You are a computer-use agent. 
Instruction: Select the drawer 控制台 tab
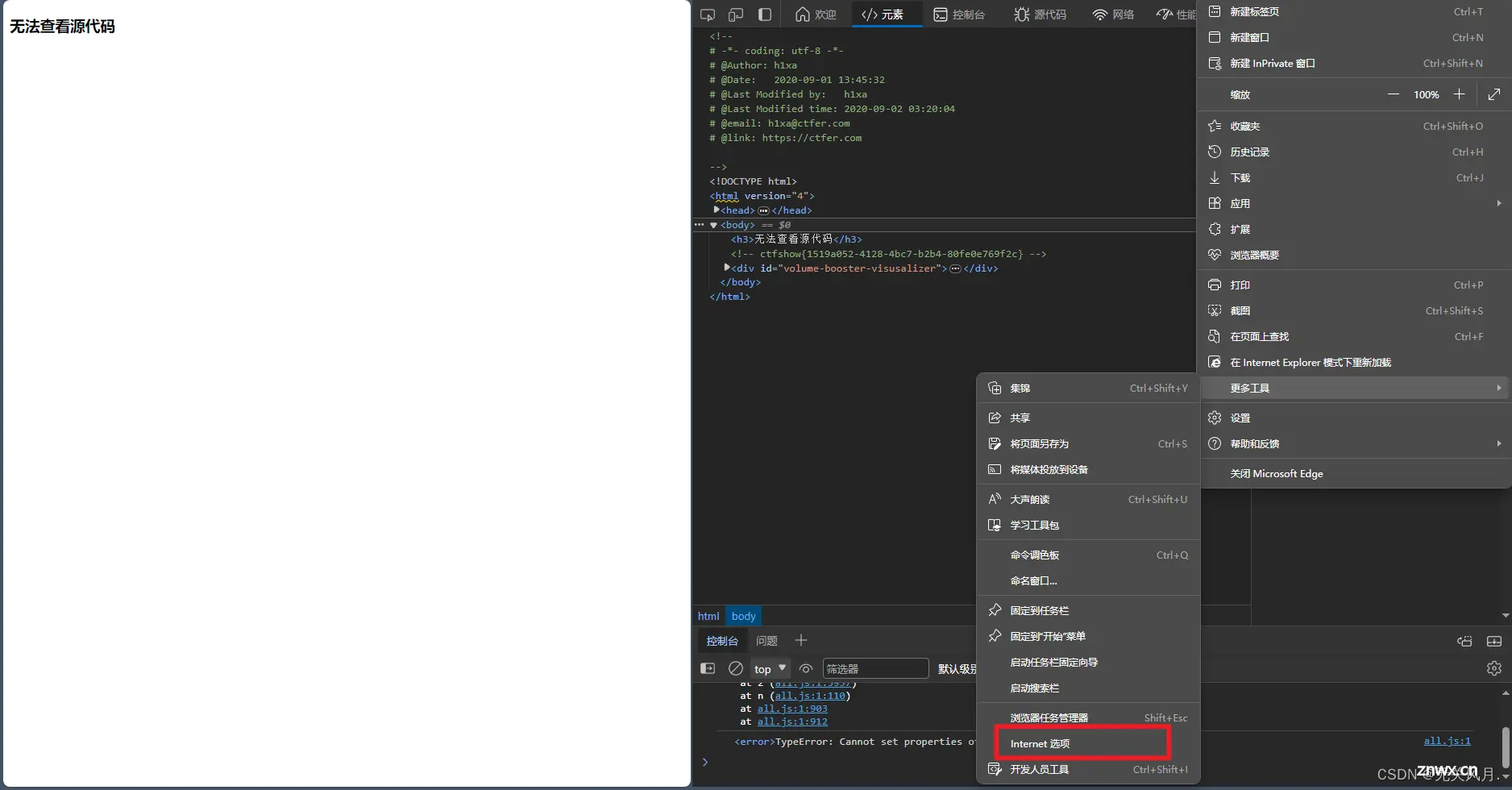click(x=722, y=641)
